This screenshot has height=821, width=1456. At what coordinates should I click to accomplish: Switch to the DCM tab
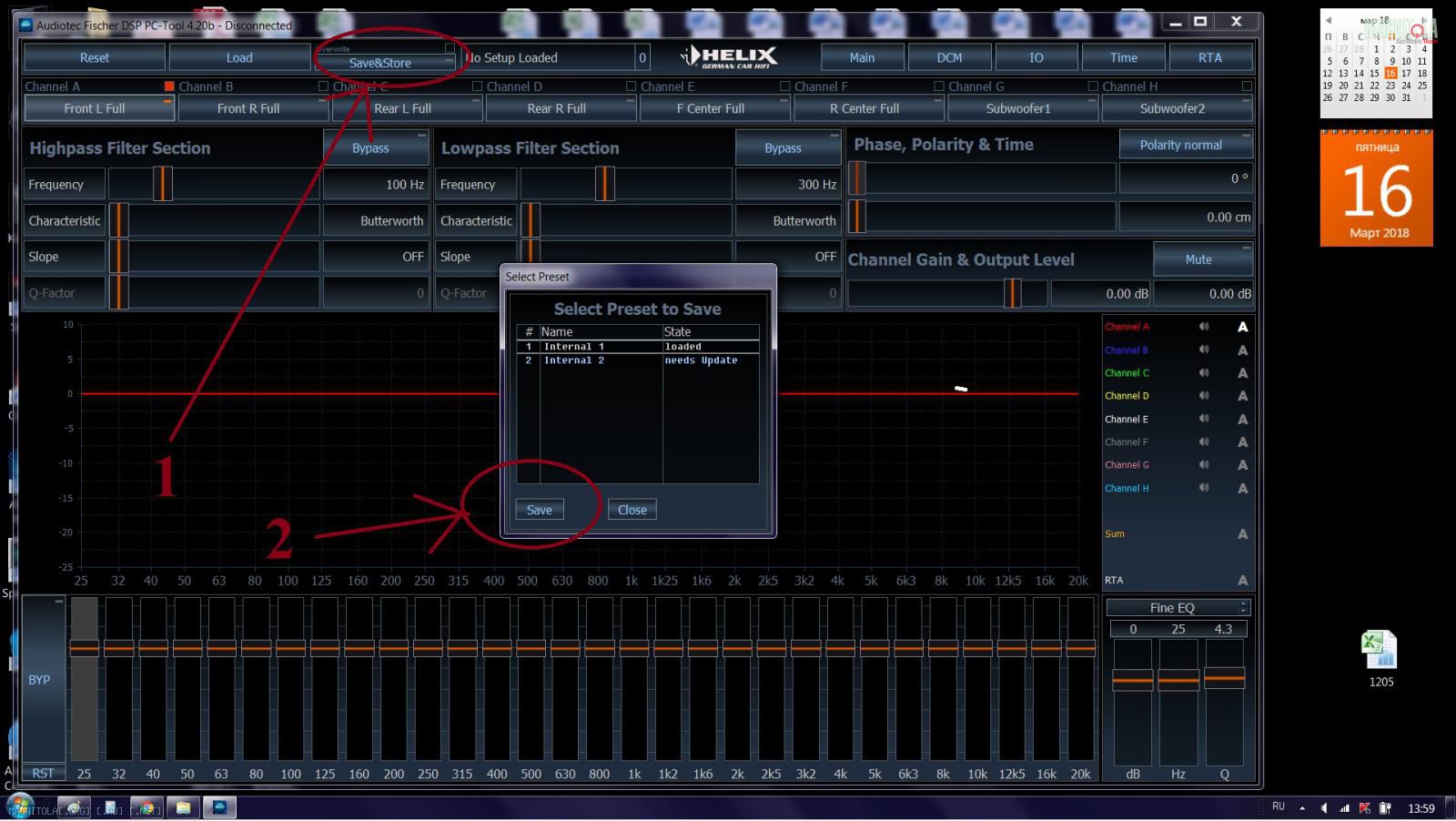[949, 57]
